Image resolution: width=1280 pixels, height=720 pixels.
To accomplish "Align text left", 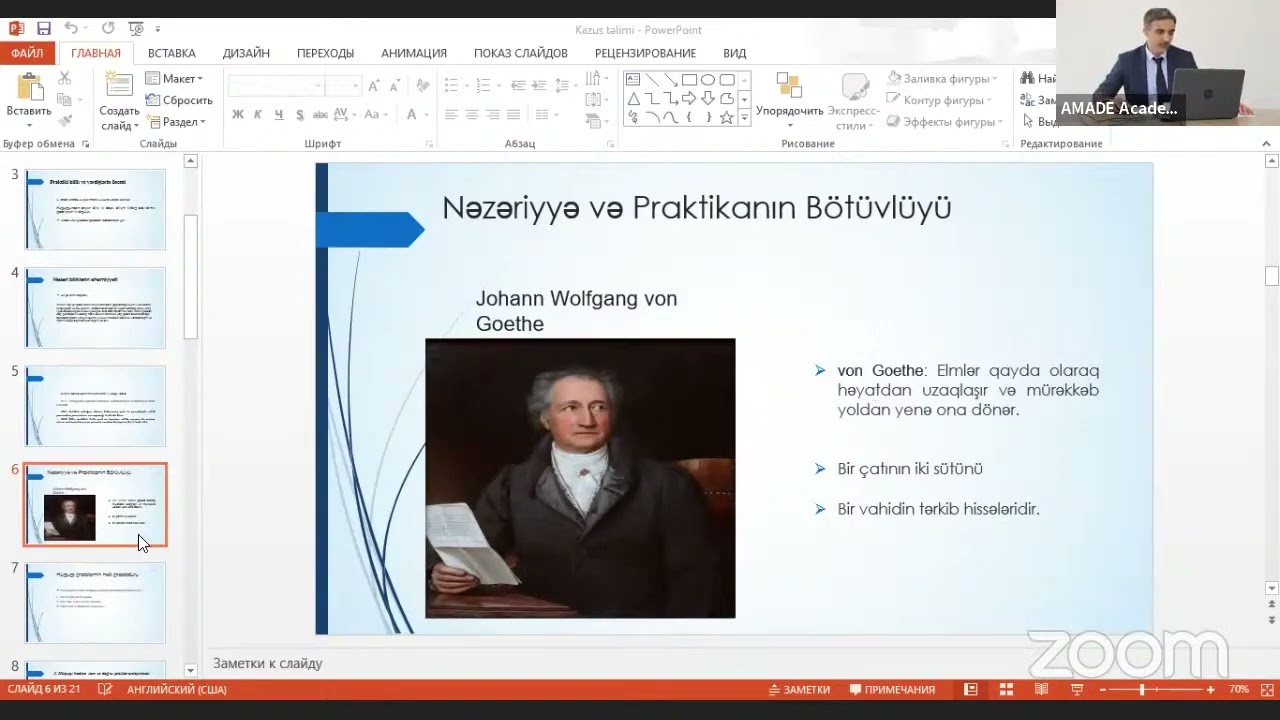I will pos(451,115).
